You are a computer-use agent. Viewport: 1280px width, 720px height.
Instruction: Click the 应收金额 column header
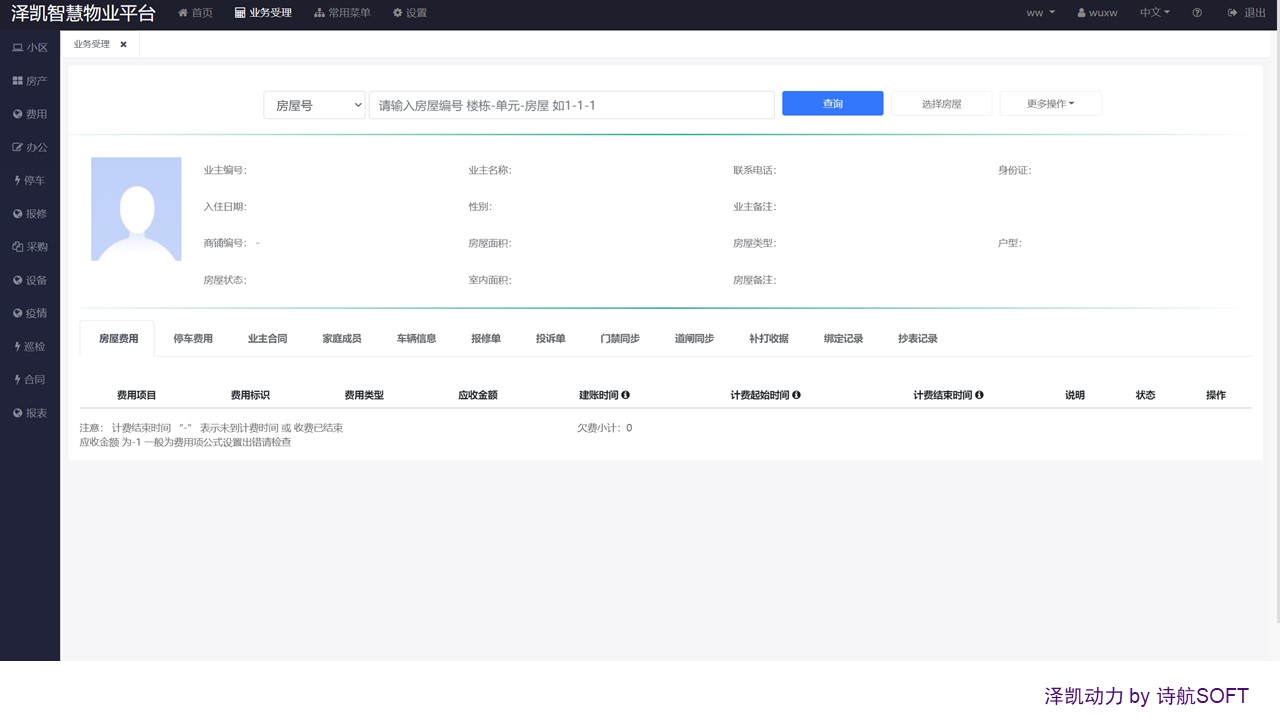[x=478, y=395]
